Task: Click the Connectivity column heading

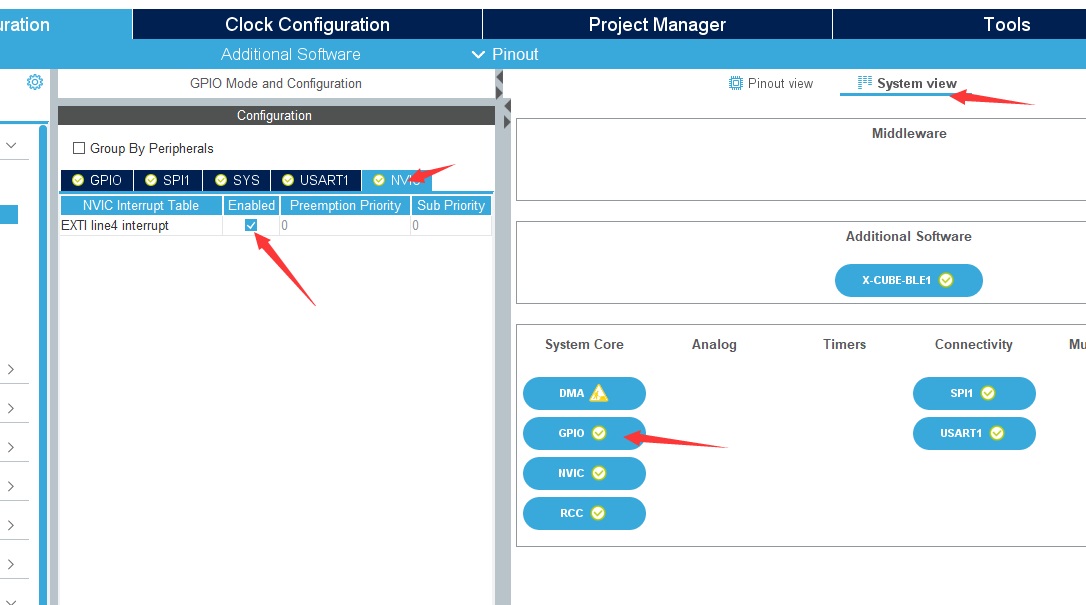Action: coord(974,345)
